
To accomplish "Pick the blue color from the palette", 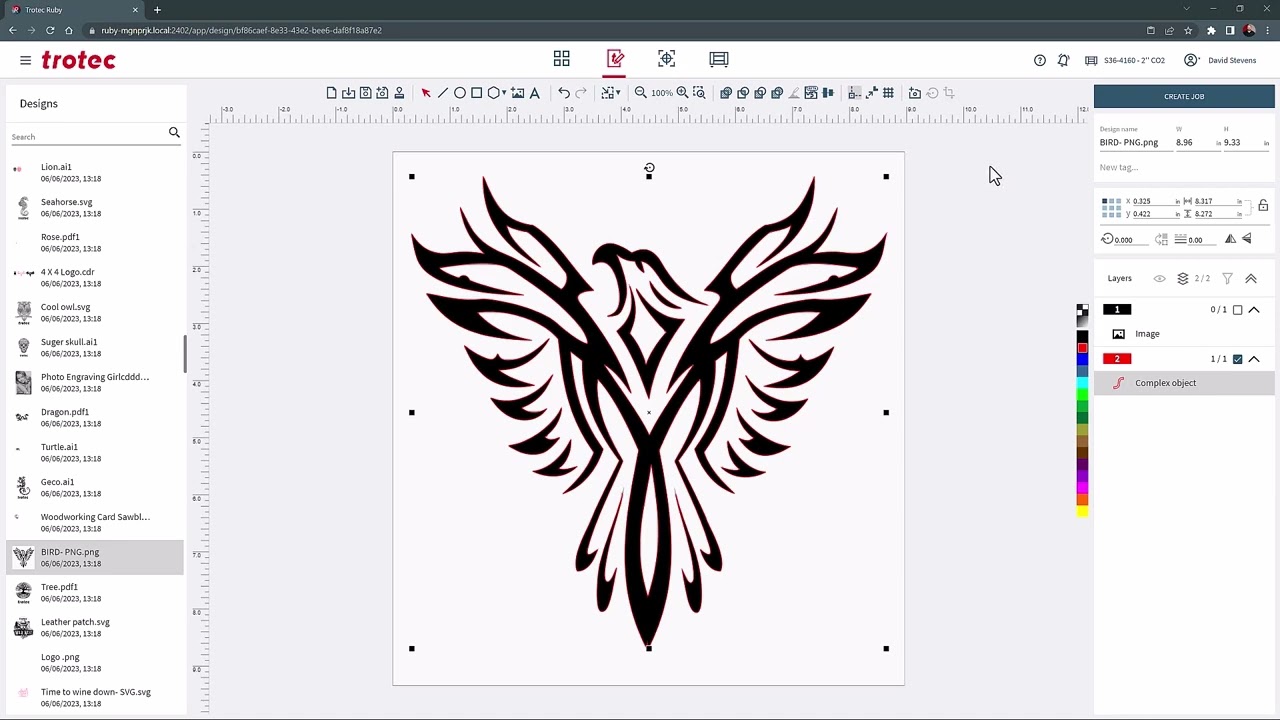I will 1082,360.
